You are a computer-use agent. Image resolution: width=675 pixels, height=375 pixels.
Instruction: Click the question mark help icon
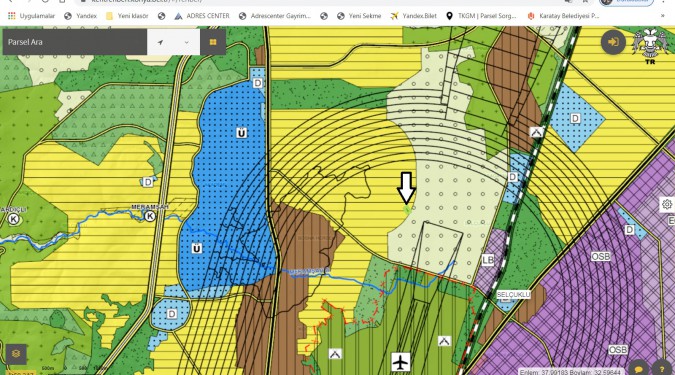[662, 369]
